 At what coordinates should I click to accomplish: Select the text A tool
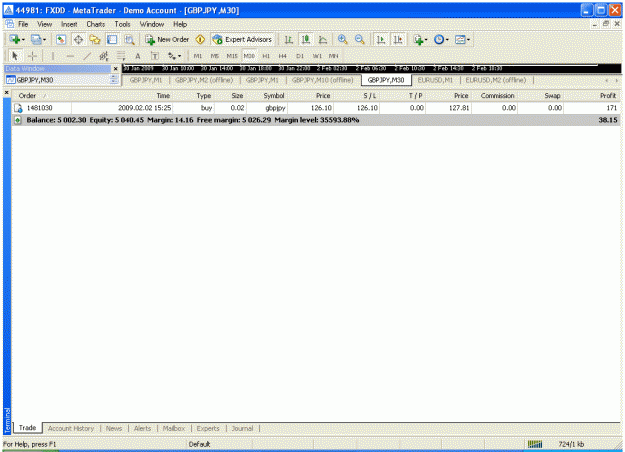[x=138, y=56]
